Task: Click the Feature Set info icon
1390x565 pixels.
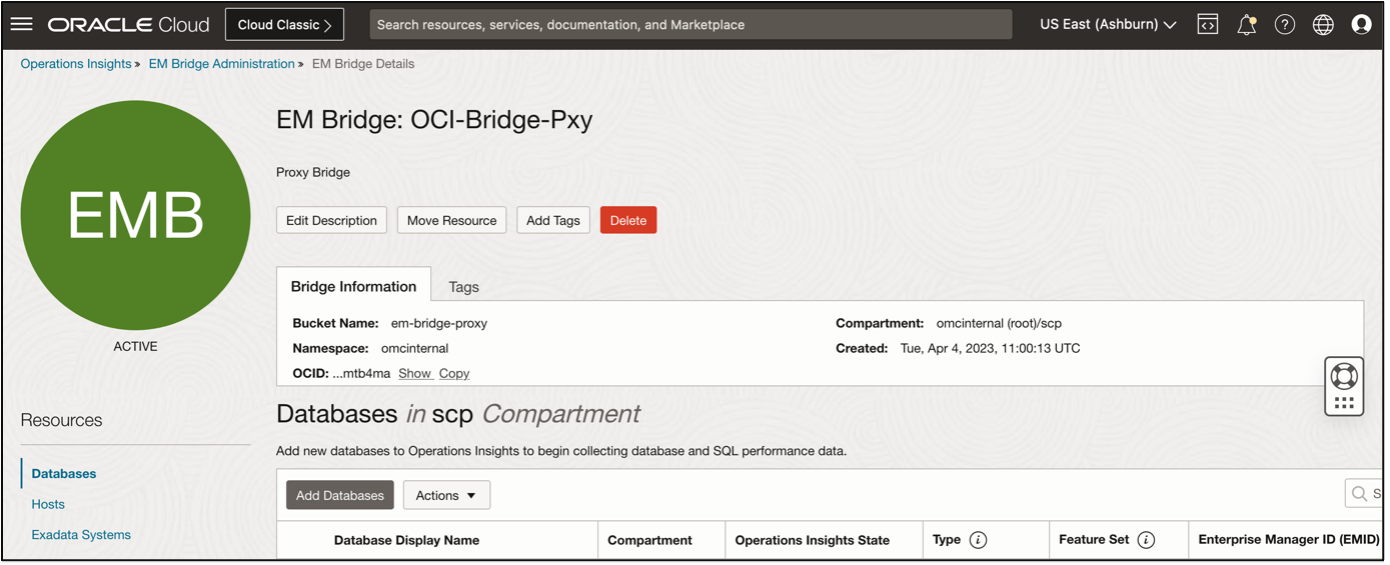Action: click(x=1146, y=540)
